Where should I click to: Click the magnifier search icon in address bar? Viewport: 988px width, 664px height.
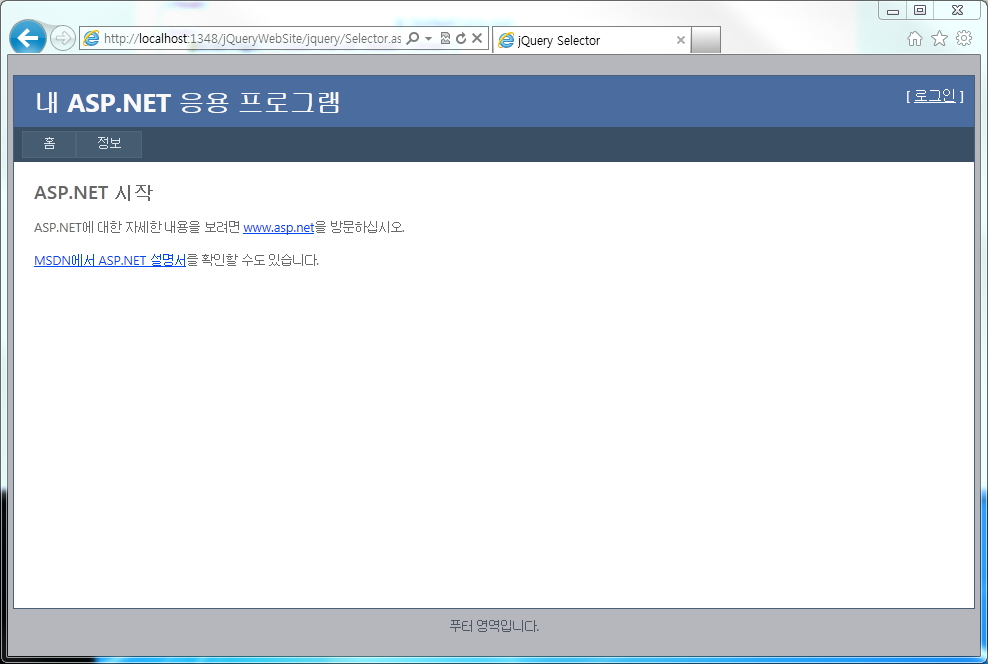point(413,38)
